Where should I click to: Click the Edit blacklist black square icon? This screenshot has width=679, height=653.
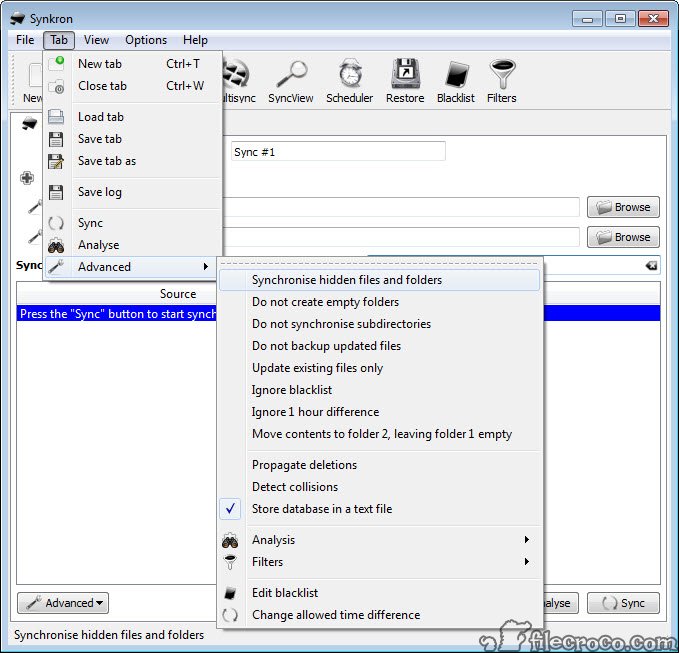[230, 593]
